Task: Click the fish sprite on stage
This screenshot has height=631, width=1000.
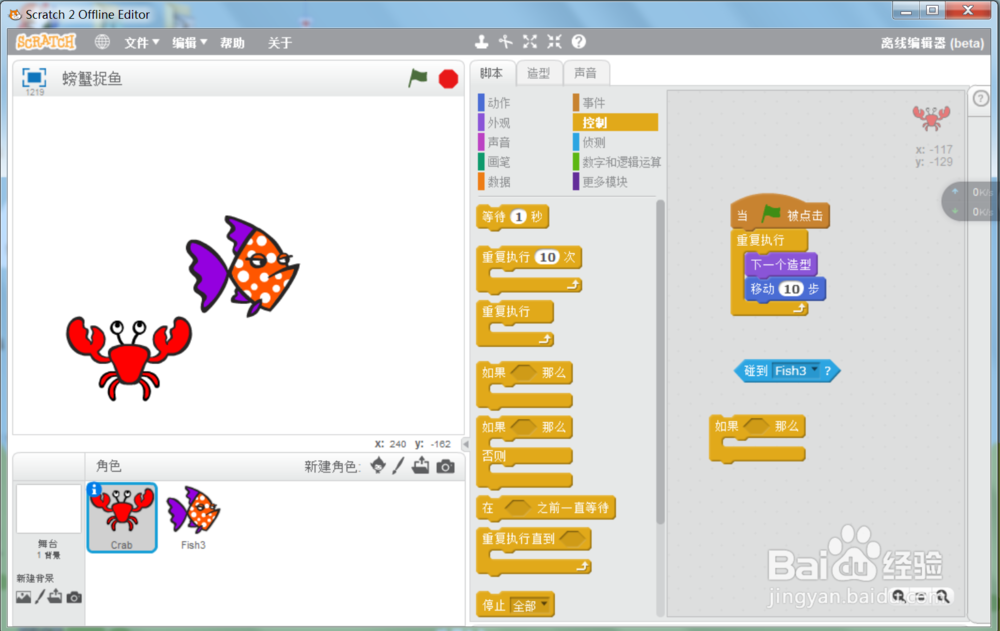Action: pyautogui.click(x=242, y=265)
